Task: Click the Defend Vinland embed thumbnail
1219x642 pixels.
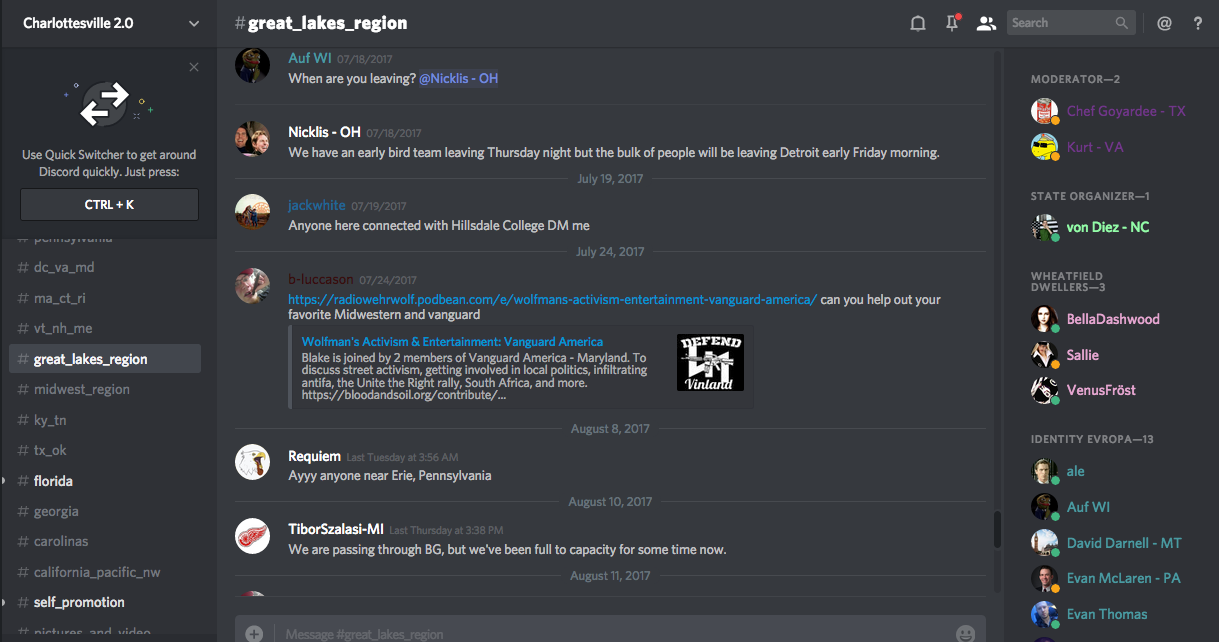Action: coord(710,362)
